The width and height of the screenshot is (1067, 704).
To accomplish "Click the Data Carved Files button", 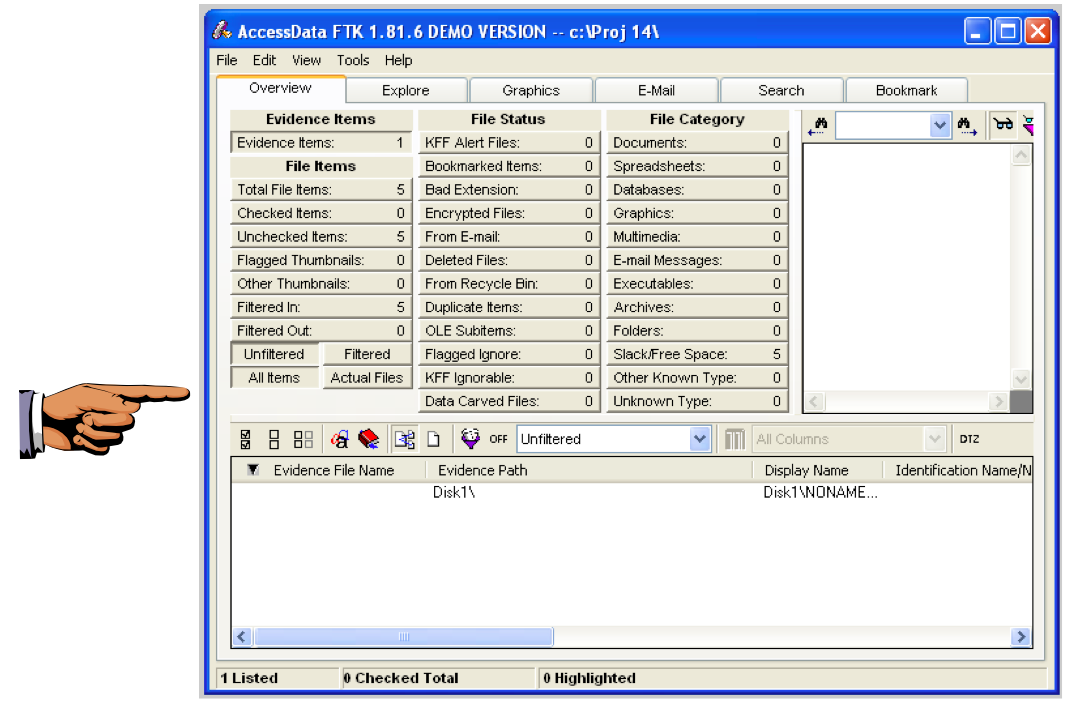I will pyautogui.click(x=509, y=401).
